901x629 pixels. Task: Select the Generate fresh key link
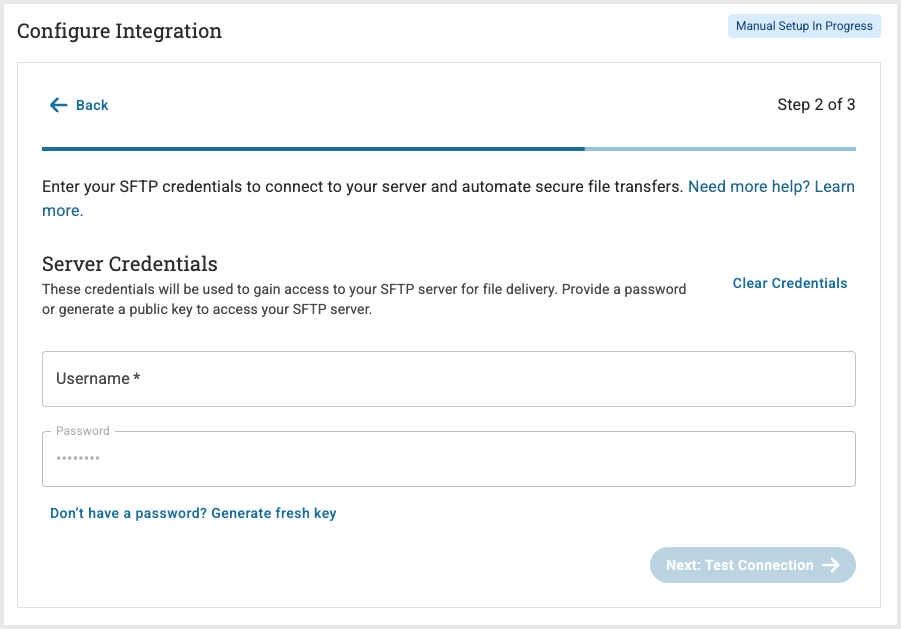[x=193, y=513]
